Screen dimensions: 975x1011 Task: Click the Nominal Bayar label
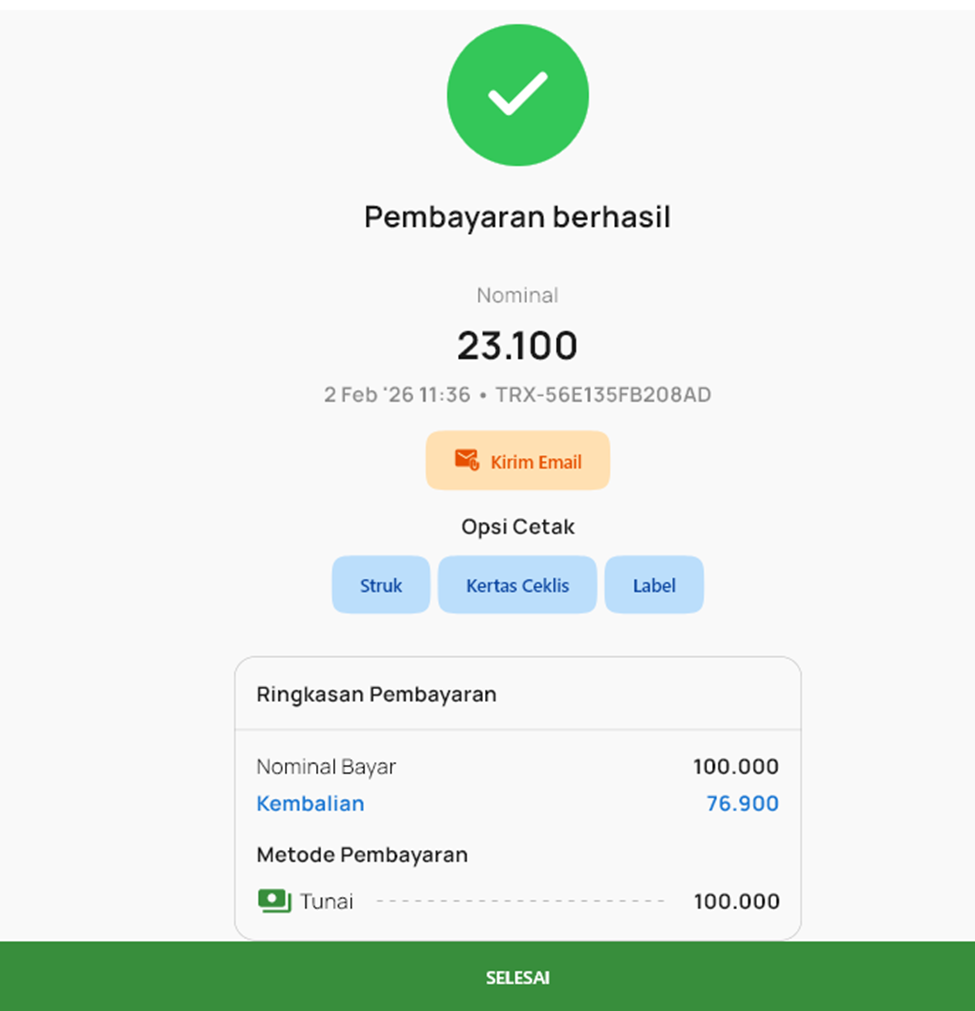[326, 767]
